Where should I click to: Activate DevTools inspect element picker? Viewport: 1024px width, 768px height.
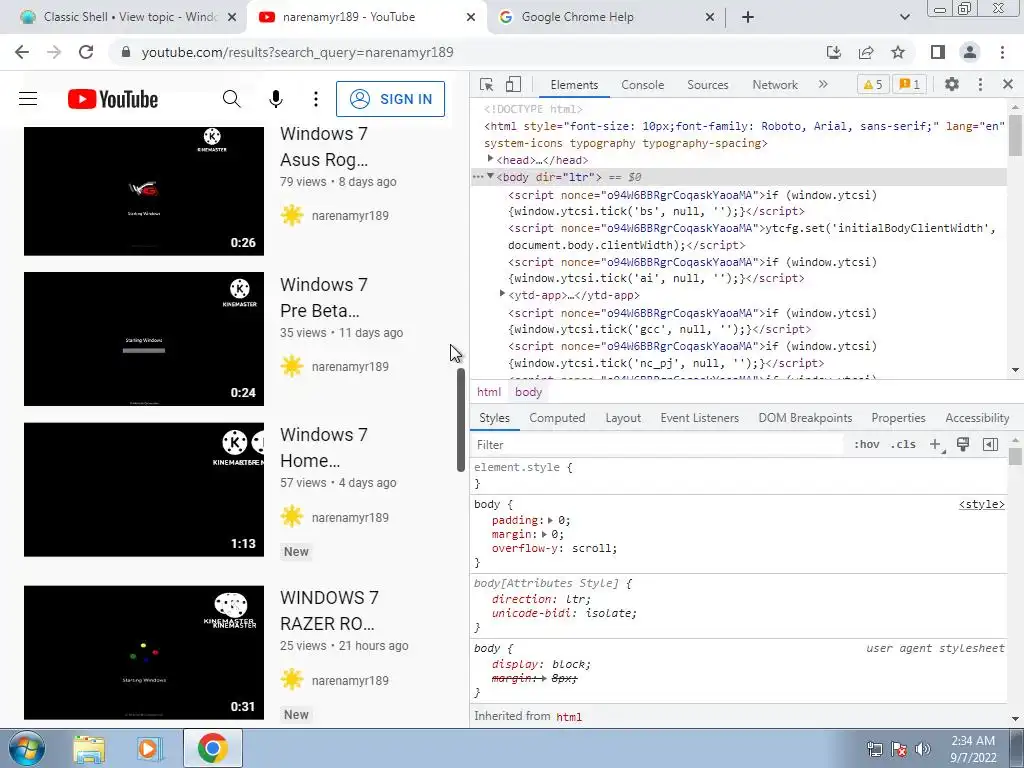(487, 84)
